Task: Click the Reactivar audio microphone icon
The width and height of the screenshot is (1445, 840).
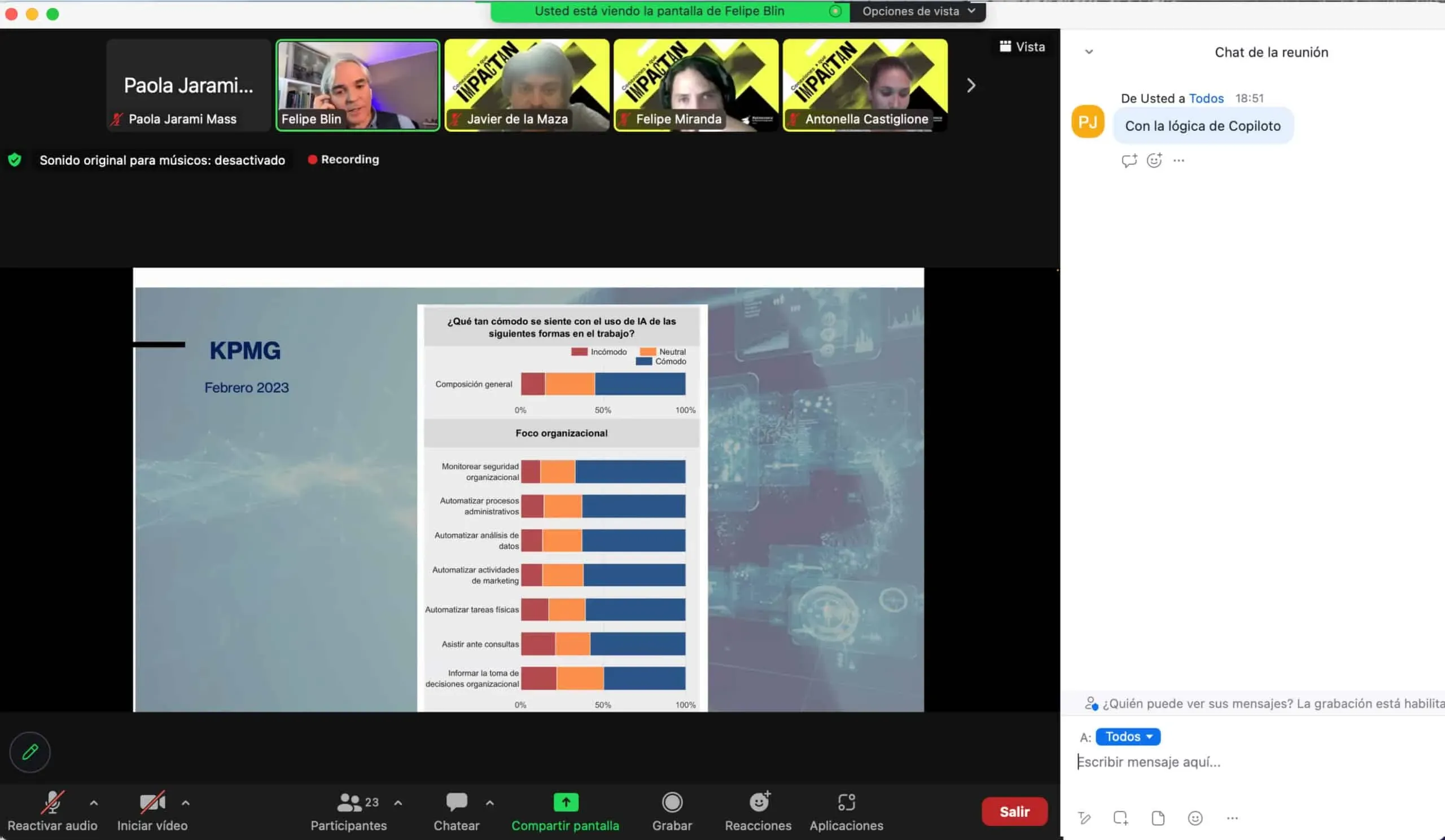Action: (52, 802)
